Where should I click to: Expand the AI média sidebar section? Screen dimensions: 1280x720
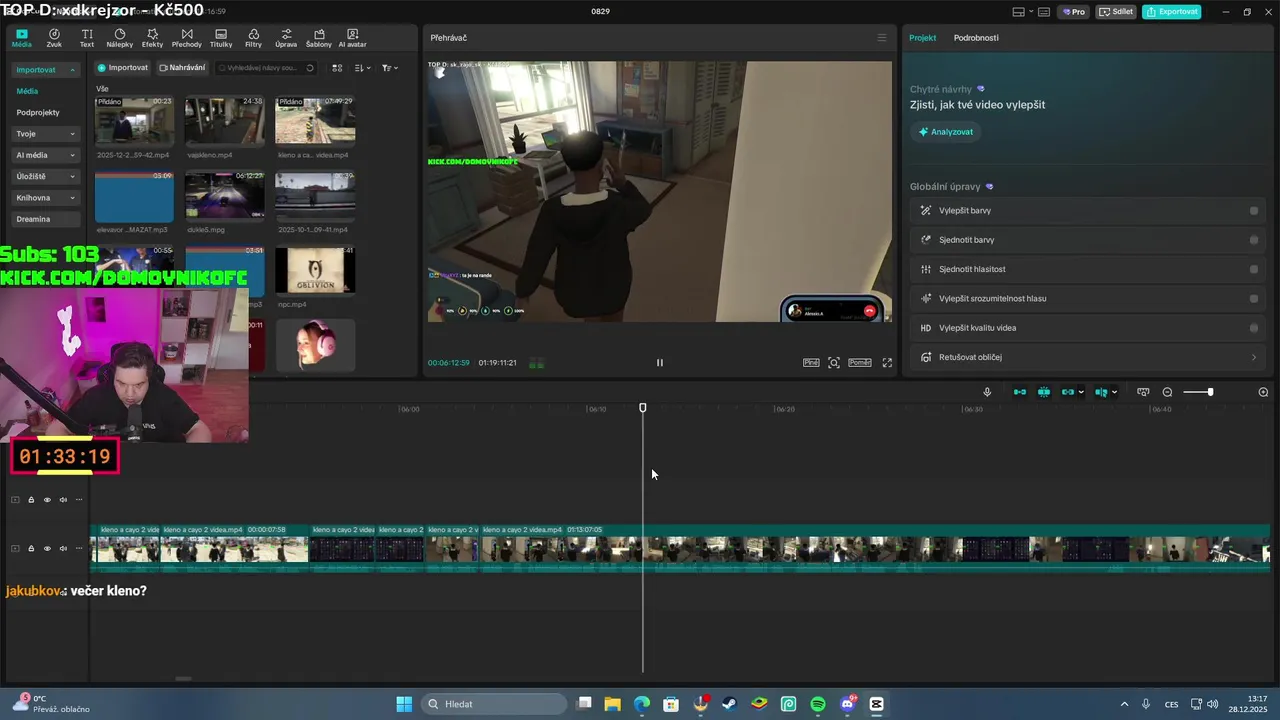coord(46,155)
